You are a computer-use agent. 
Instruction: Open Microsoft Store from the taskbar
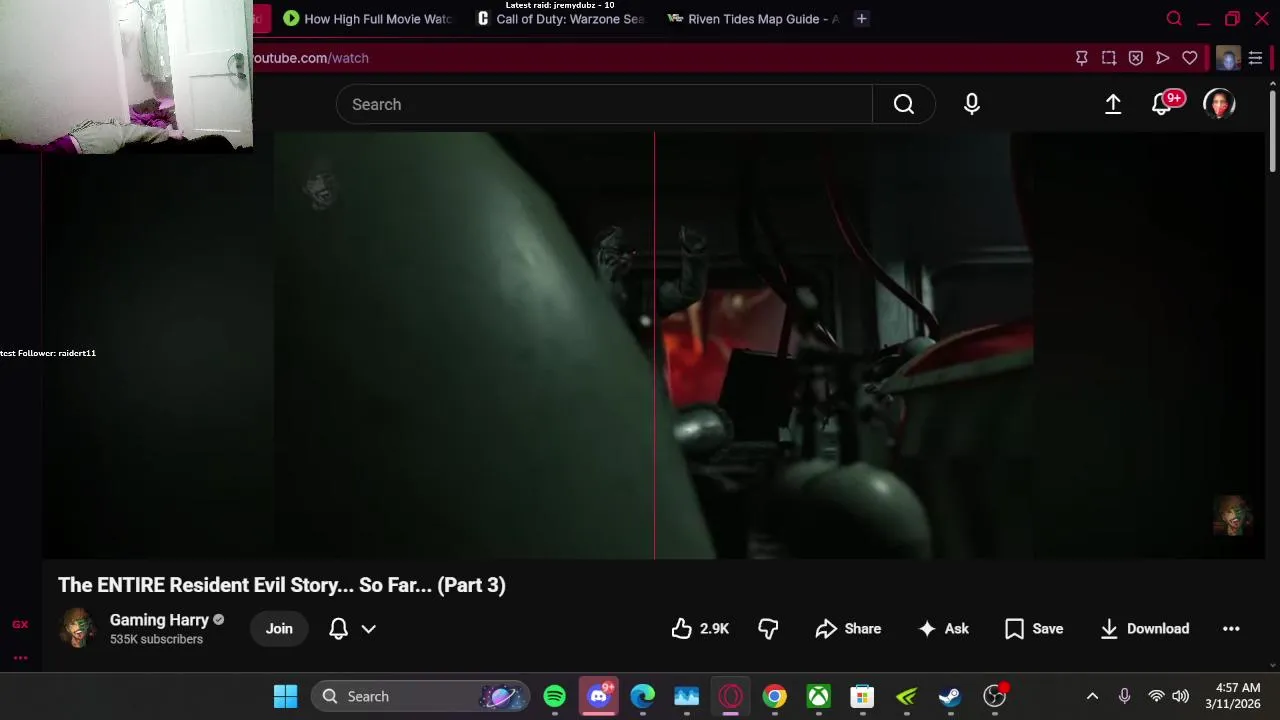[x=862, y=696]
